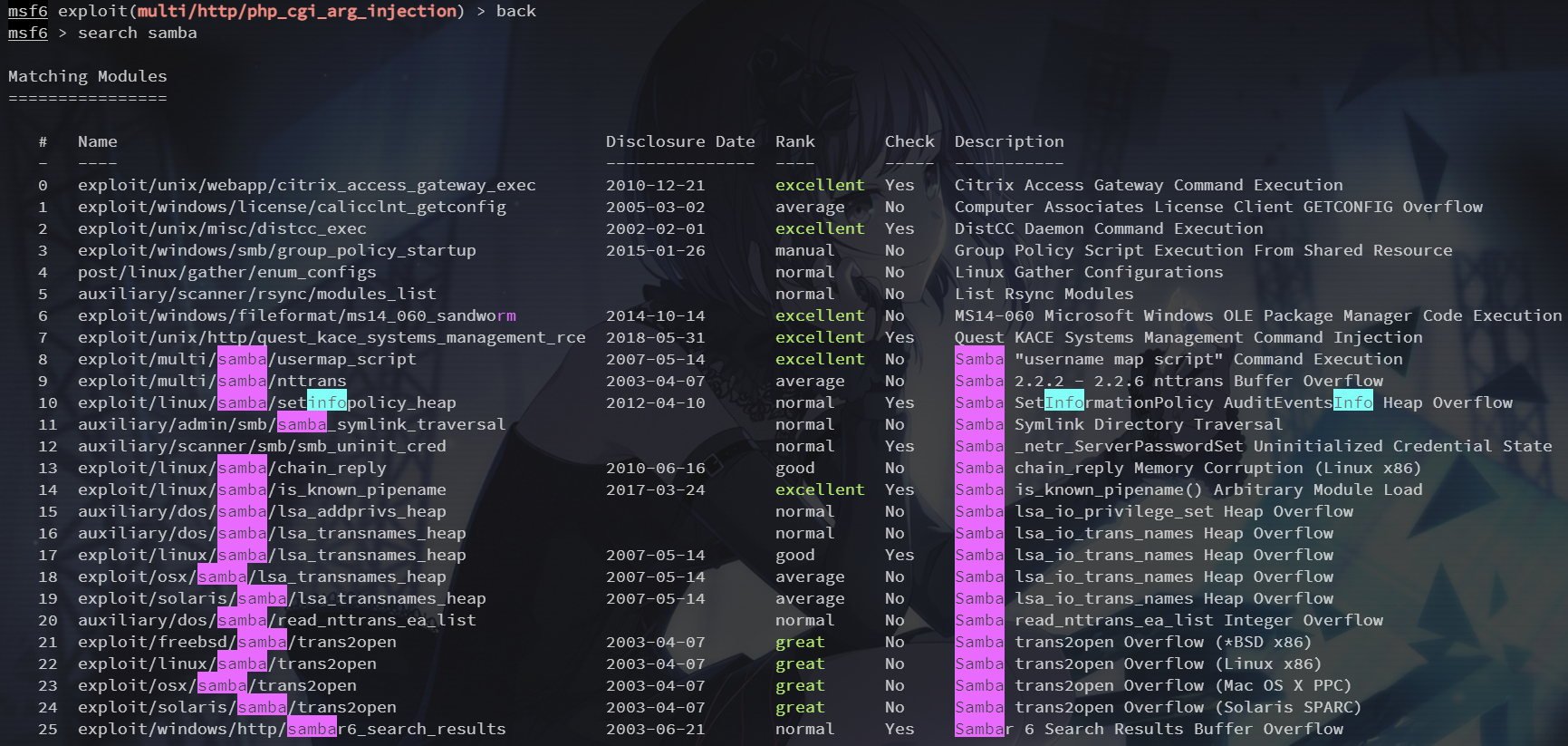
Task: Select post/linux/gather/enum_configs module name
Action: (x=227, y=272)
